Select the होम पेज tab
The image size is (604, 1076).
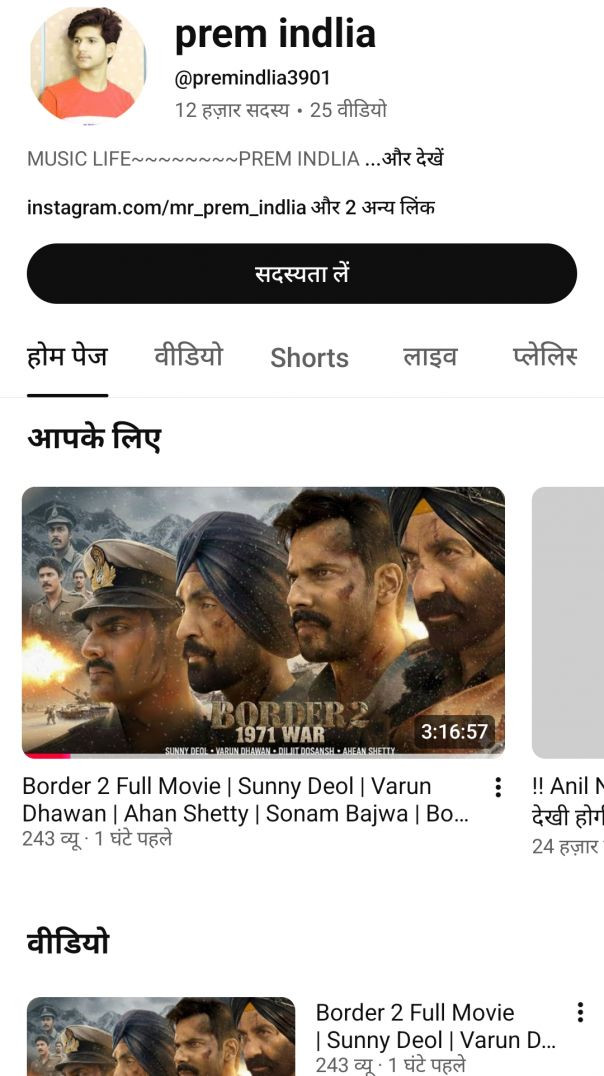67,357
